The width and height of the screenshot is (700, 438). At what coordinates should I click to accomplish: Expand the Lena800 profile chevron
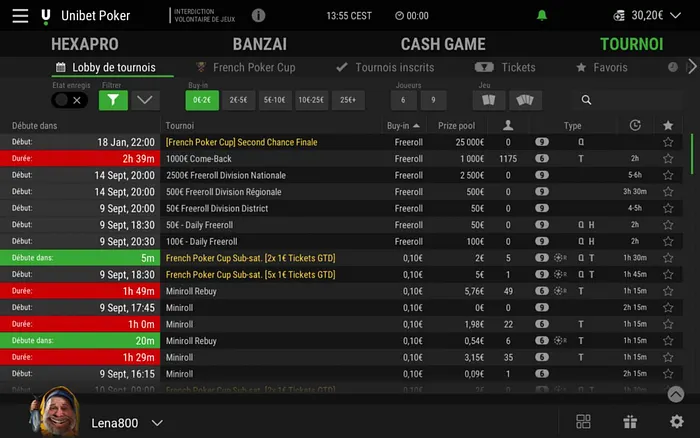click(157, 423)
